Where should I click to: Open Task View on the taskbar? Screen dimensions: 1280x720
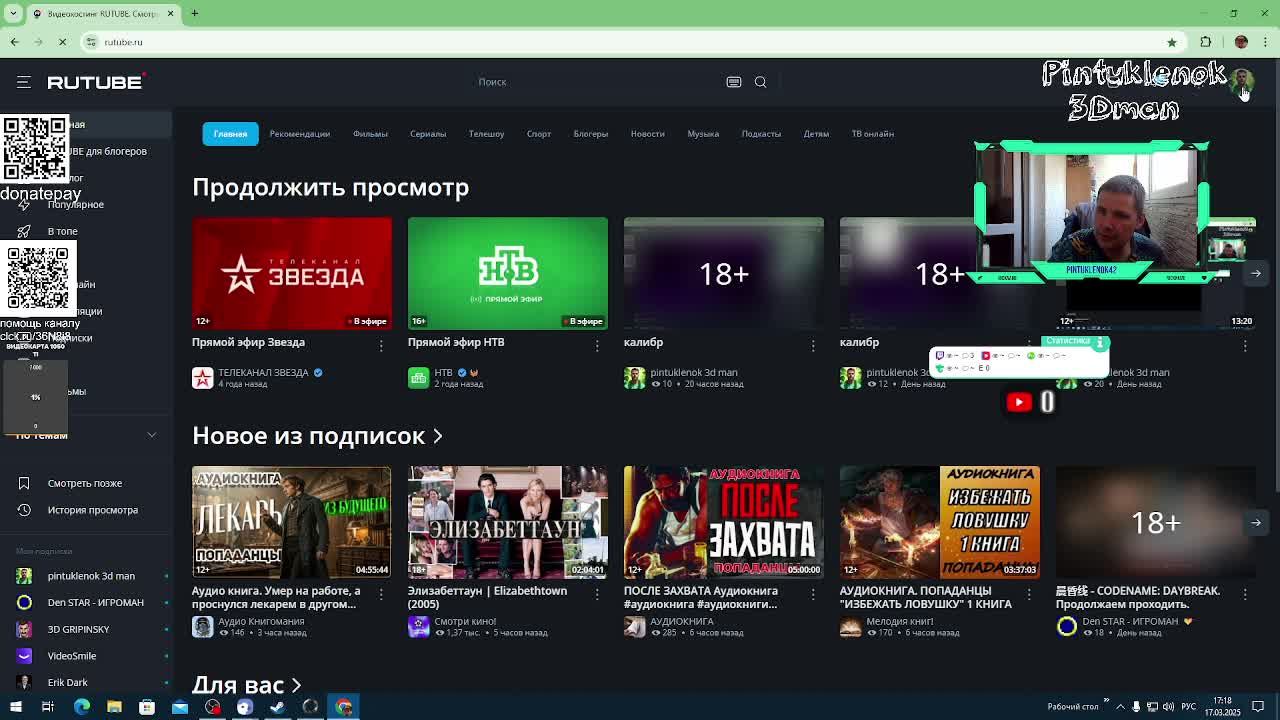[x=48, y=707]
